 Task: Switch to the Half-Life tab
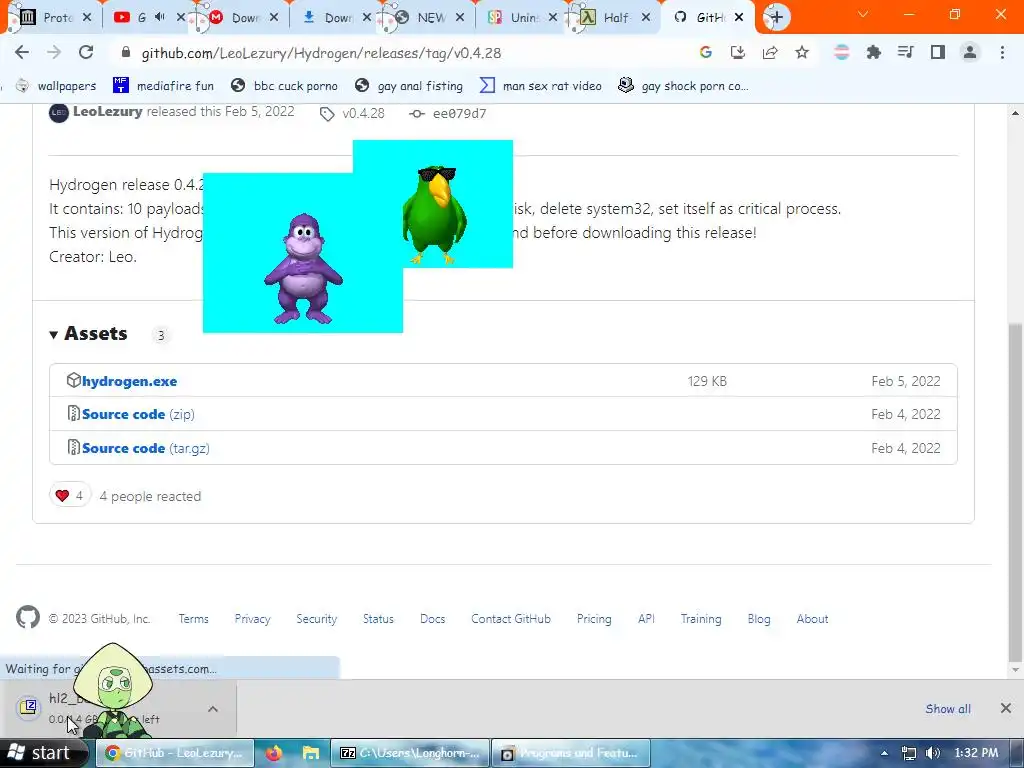tap(616, 18)
